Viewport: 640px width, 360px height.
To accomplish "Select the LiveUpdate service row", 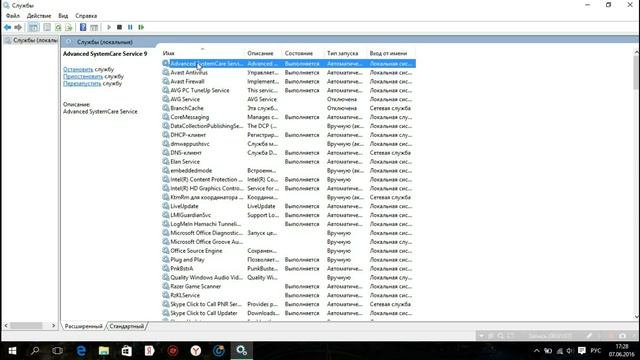I will click(x=289, y=207).
